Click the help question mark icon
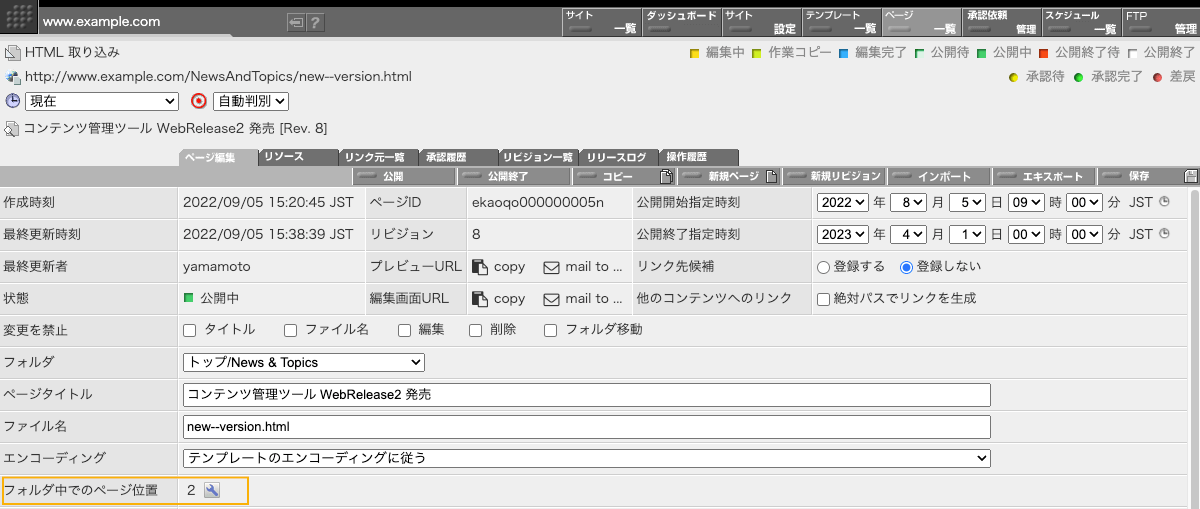Image resolution: width=1200 pixels, height=509 pixels. point(315,22)
